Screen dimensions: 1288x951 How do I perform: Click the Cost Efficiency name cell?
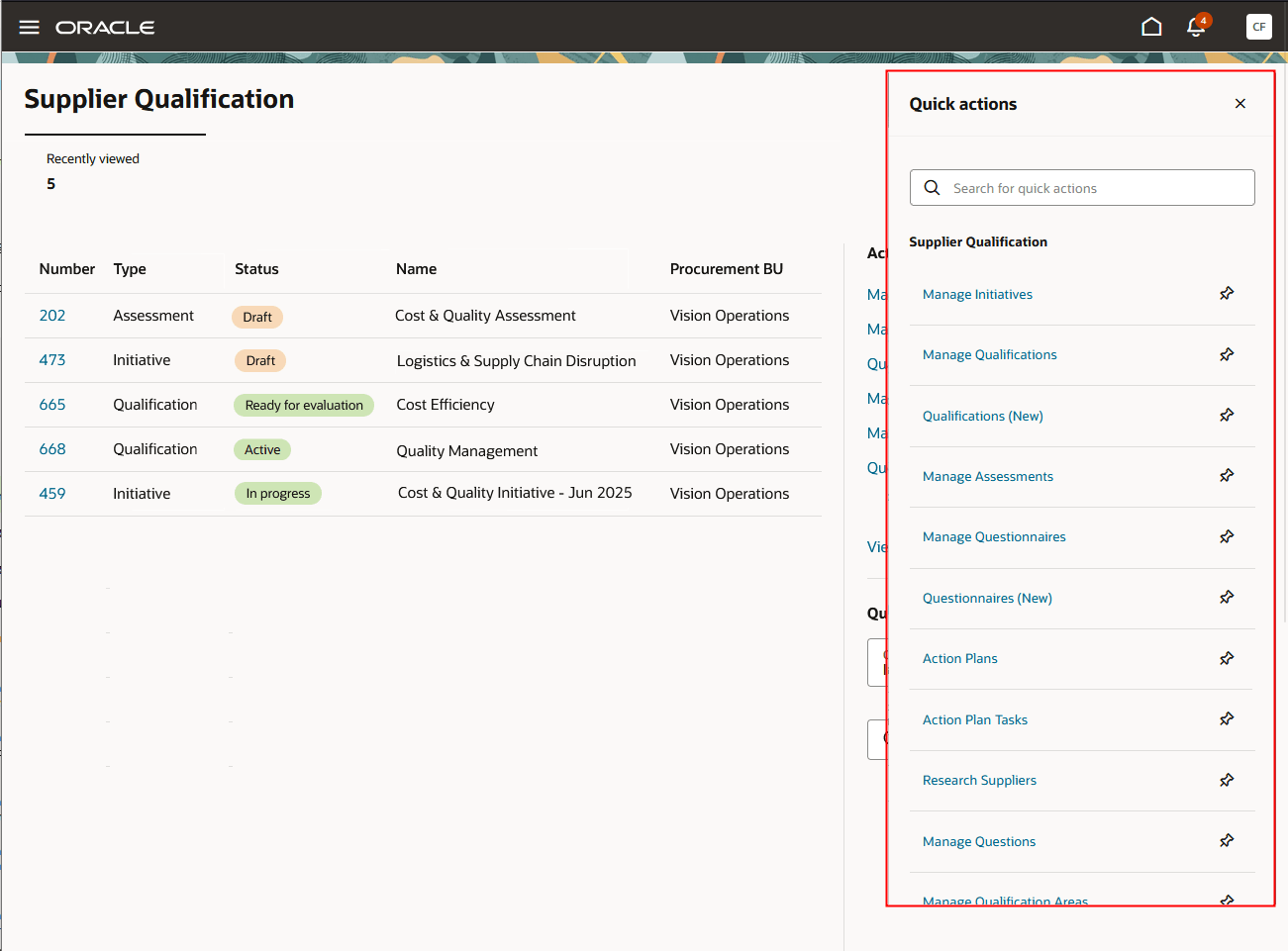(x=446, y=405)
